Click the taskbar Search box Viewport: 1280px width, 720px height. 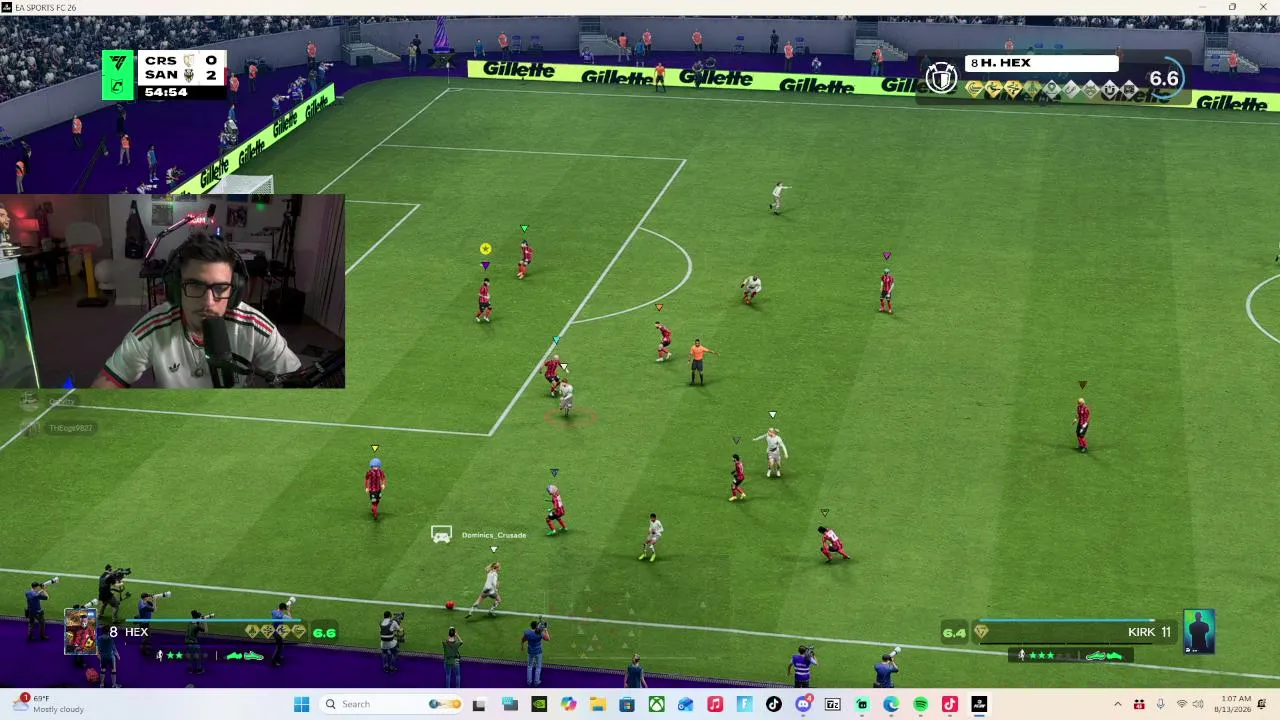[392, 704]
